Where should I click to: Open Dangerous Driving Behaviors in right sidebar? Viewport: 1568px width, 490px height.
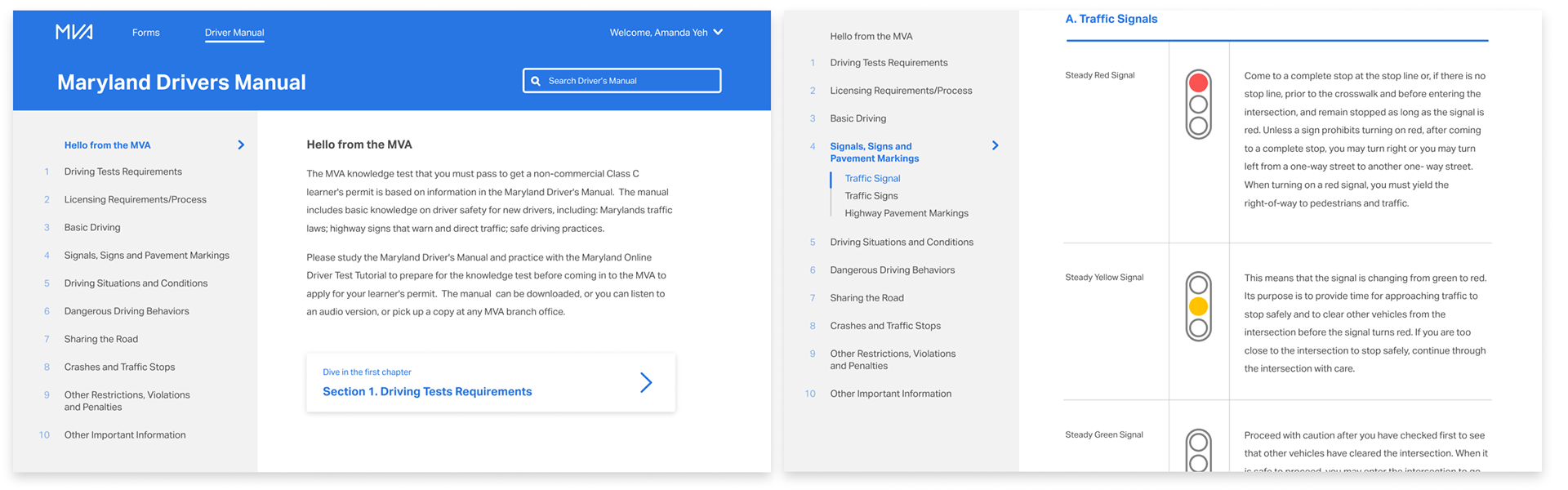893,270
